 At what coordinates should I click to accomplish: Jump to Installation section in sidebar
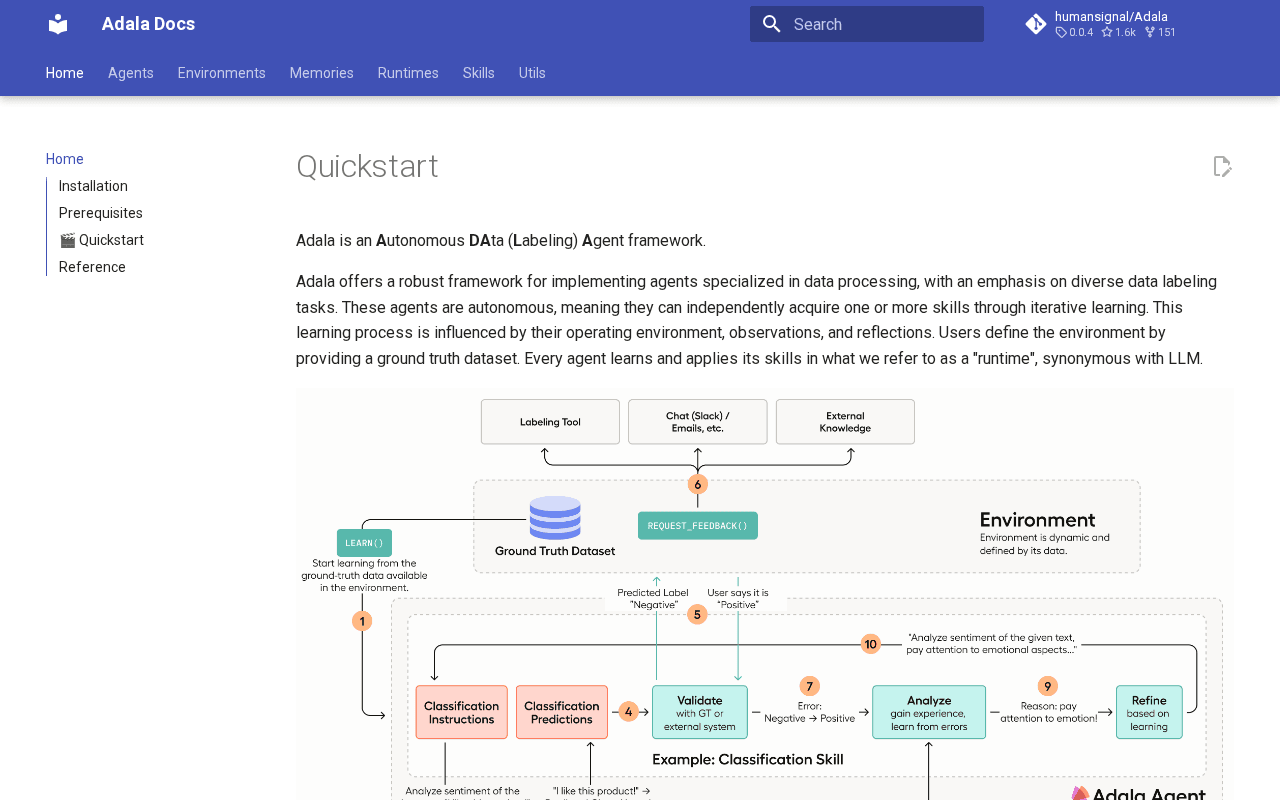pyautogui.click(x=93, y=186)
